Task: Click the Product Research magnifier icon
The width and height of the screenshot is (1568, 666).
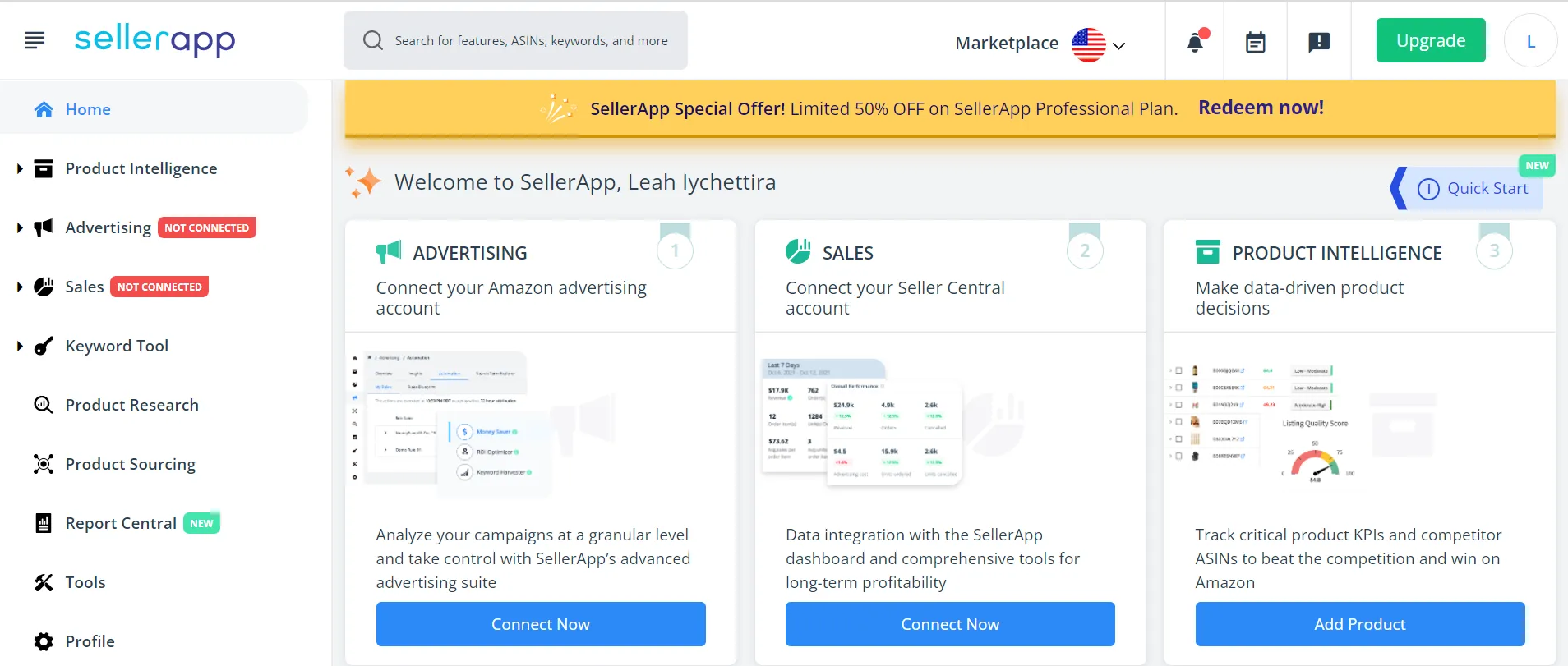Action: 42,405
